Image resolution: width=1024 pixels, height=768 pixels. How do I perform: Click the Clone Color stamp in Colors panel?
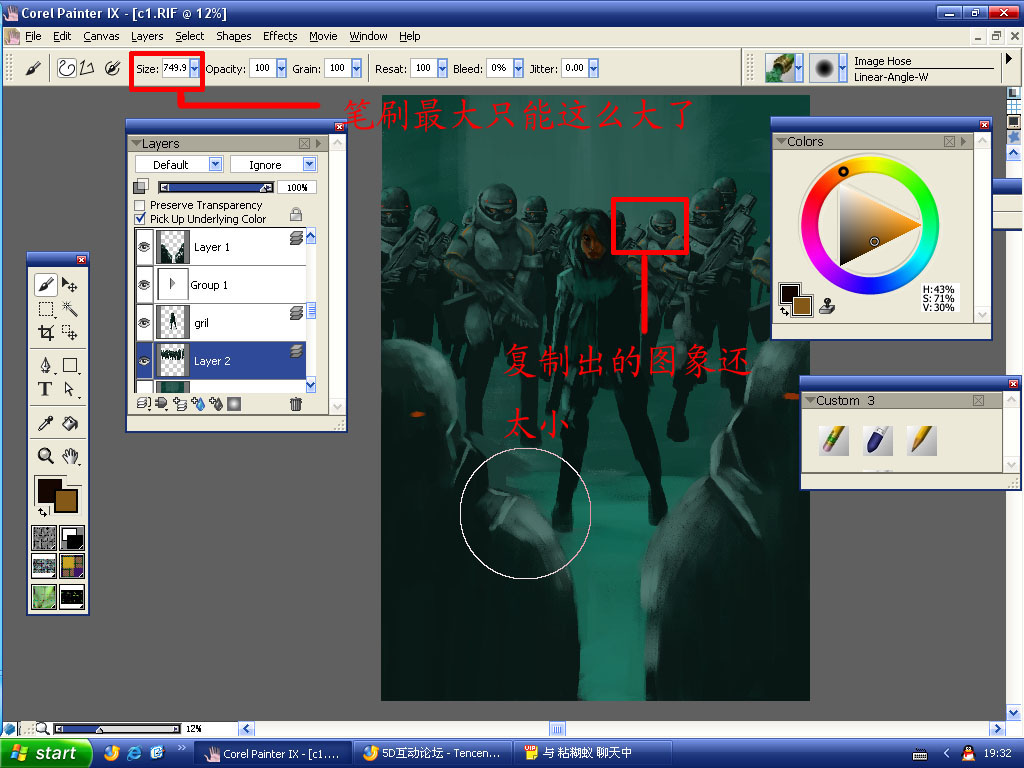pyautogui.click(x=827, y=306)
